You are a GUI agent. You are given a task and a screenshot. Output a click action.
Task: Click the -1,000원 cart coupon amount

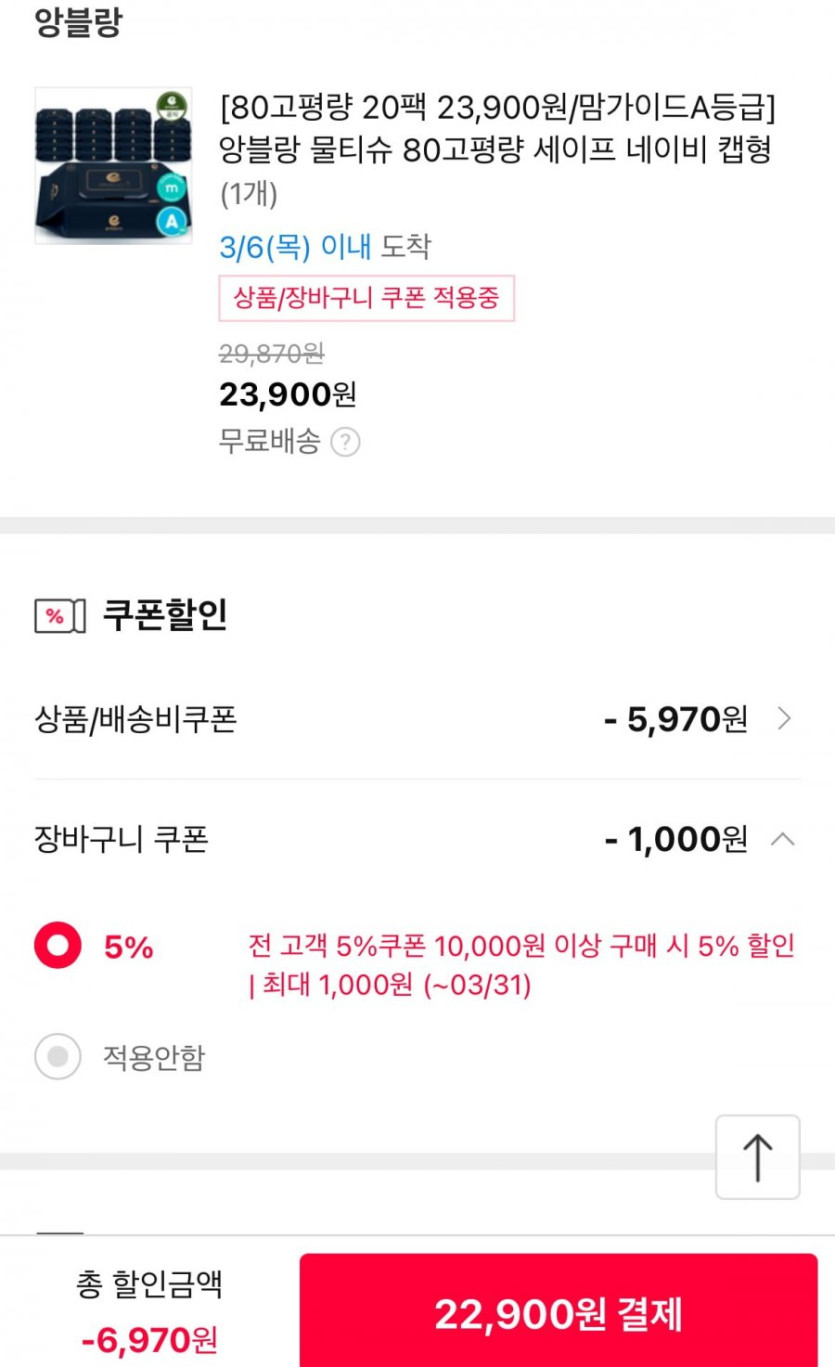[x=676, y=840]
